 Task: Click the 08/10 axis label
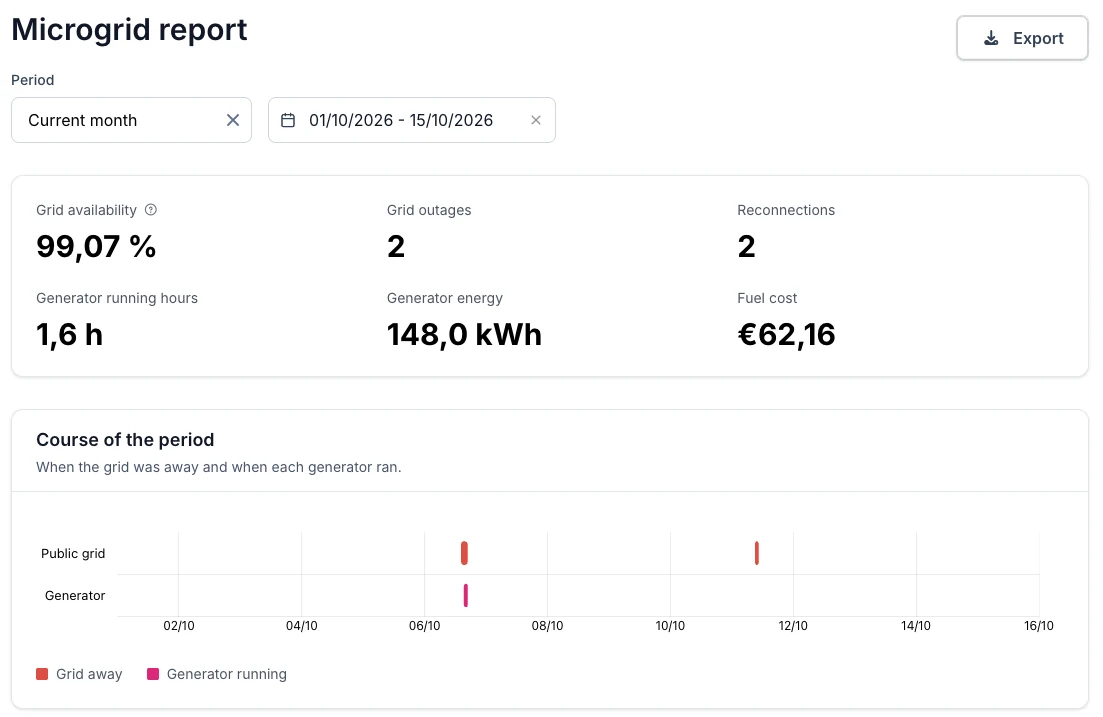tap(547, 626)
